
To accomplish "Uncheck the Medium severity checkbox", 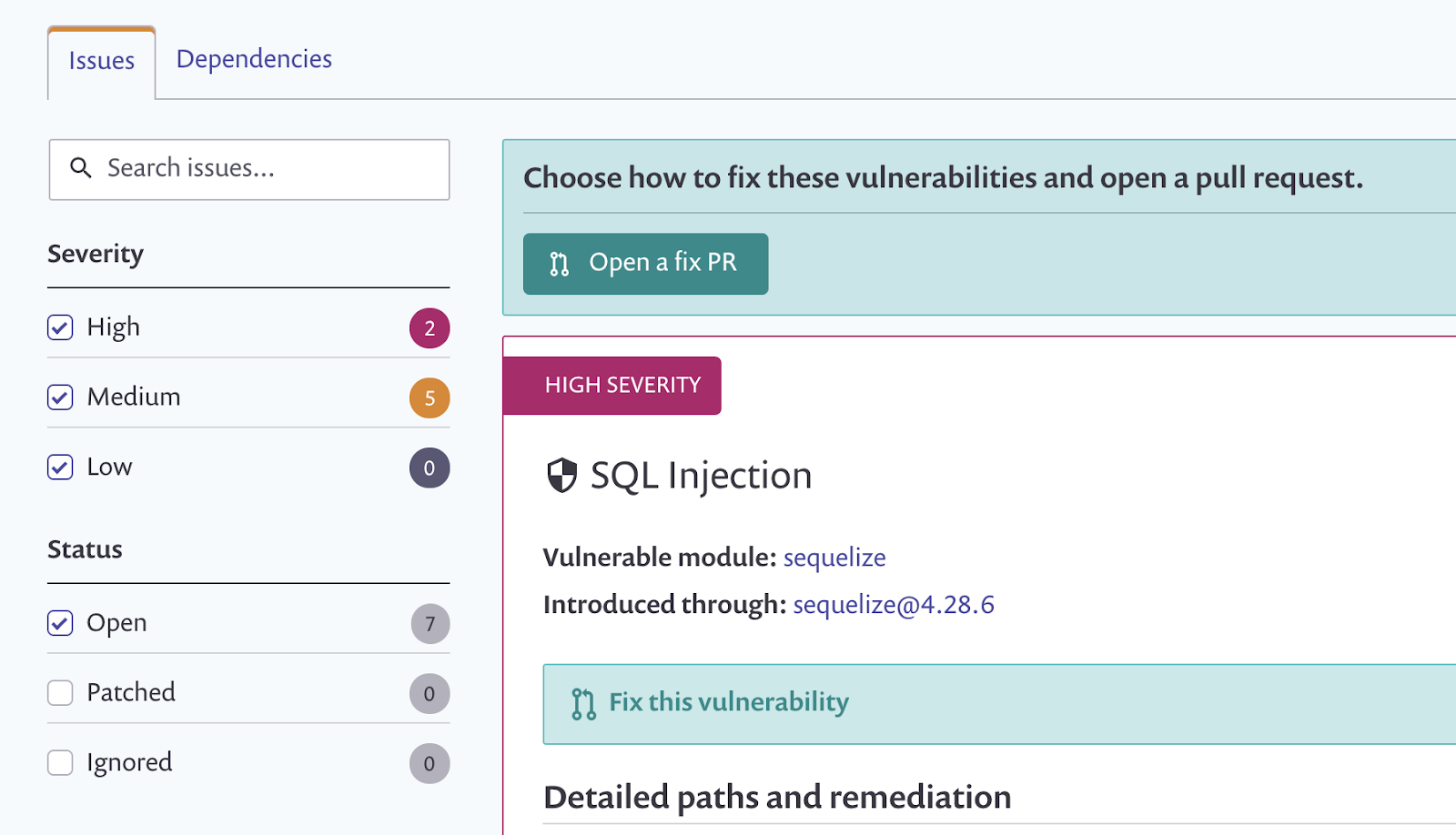I will click(x=60, y=397).
